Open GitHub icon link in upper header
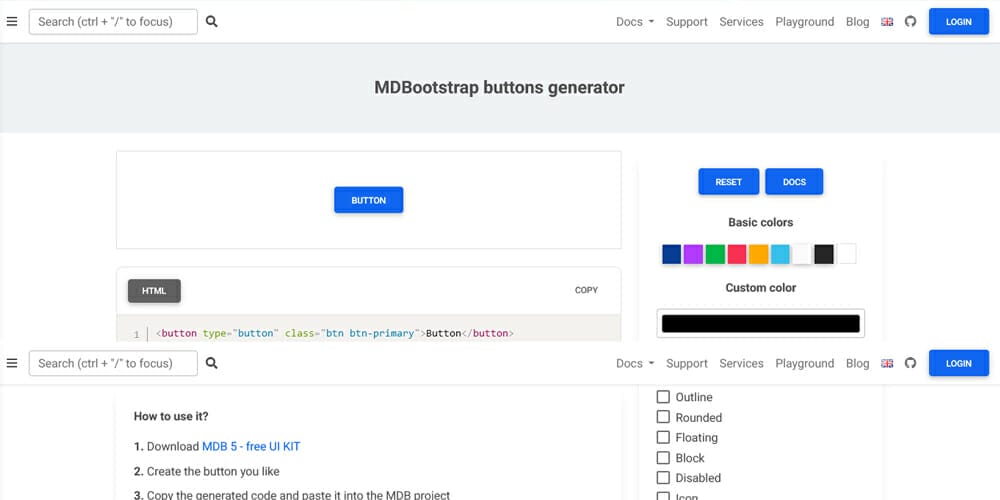The image size is (1000, 500). 911,22
